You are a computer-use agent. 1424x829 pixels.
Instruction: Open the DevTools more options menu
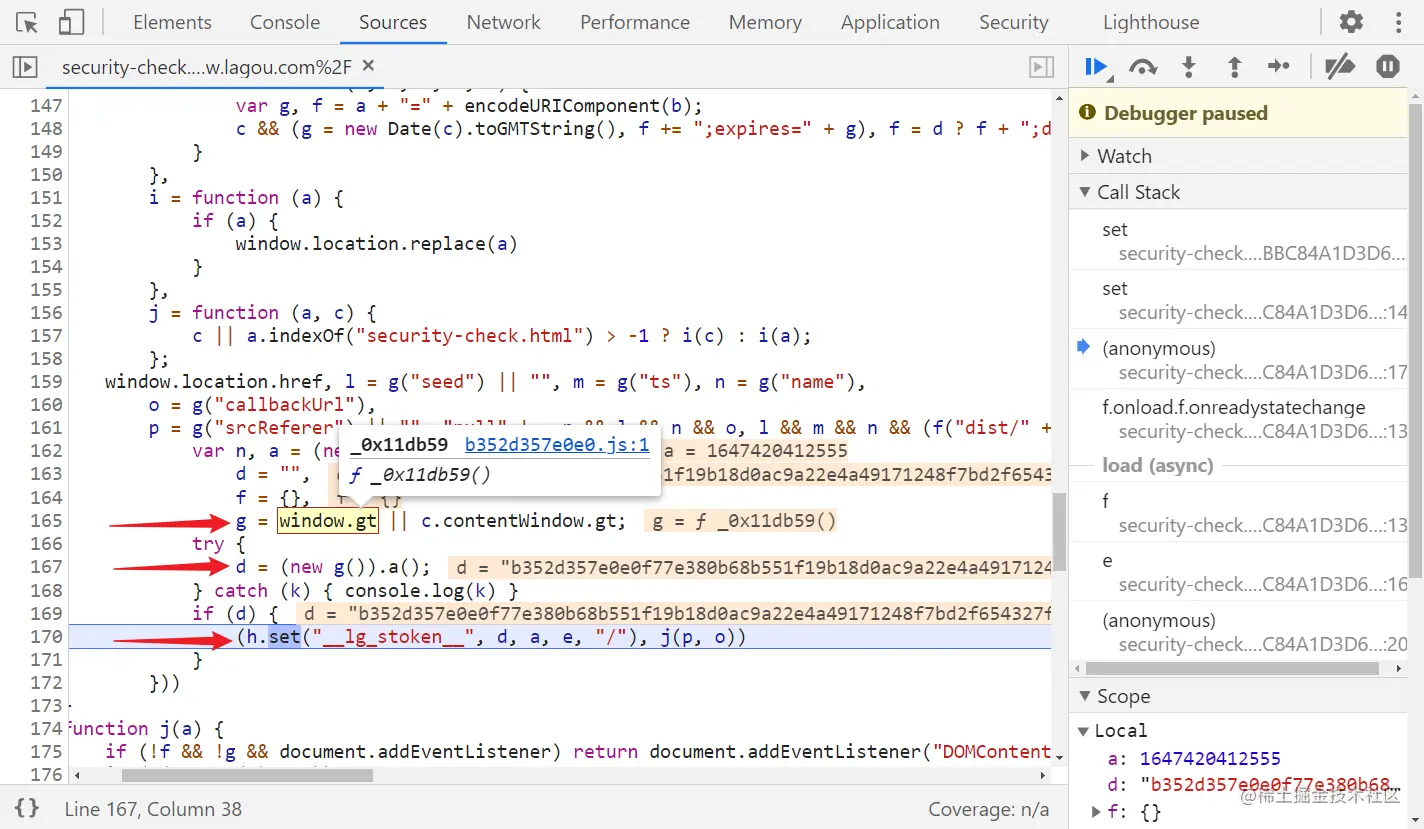1398,22
